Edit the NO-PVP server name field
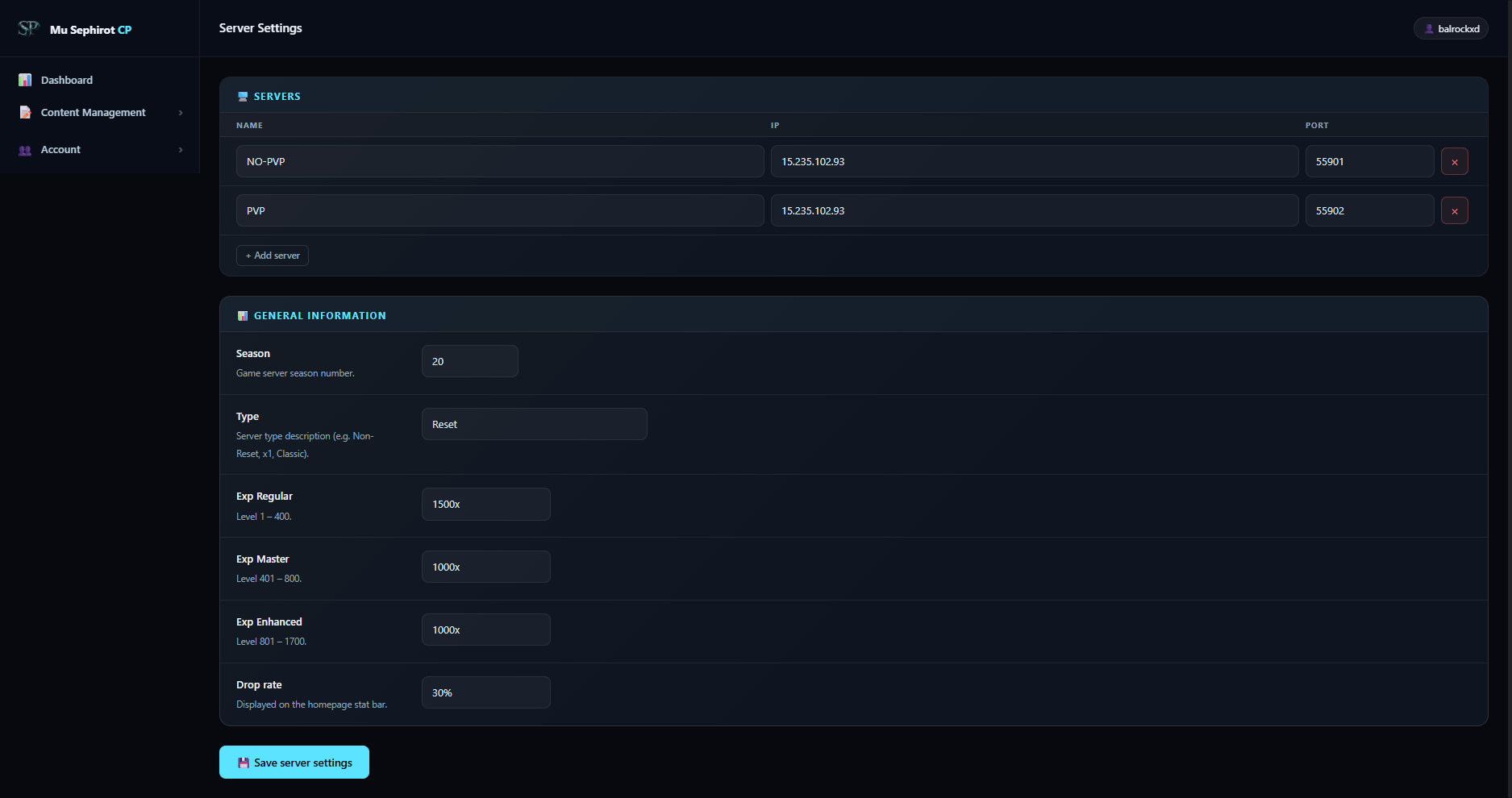 (500, 161)
